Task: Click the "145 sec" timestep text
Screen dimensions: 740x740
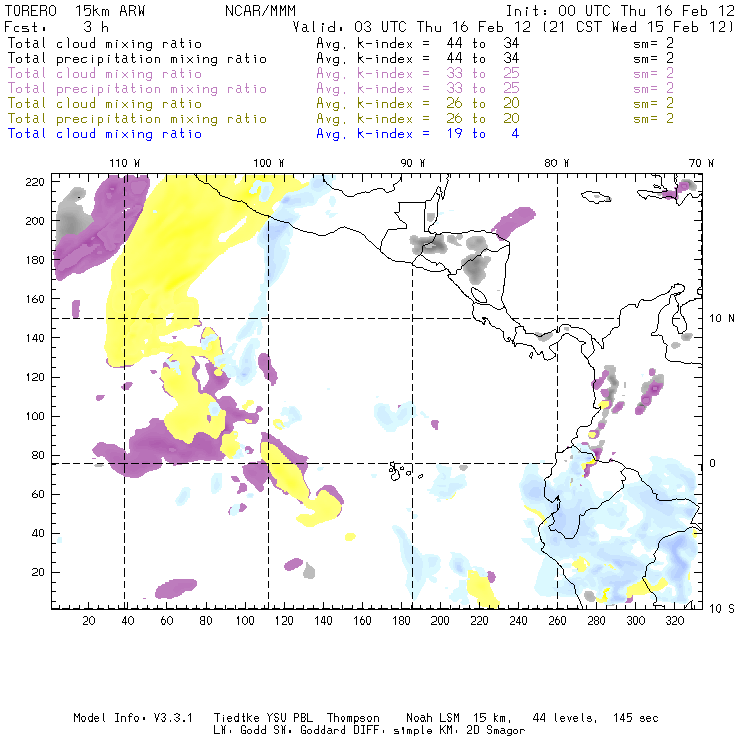Action: tap(635, 718)
